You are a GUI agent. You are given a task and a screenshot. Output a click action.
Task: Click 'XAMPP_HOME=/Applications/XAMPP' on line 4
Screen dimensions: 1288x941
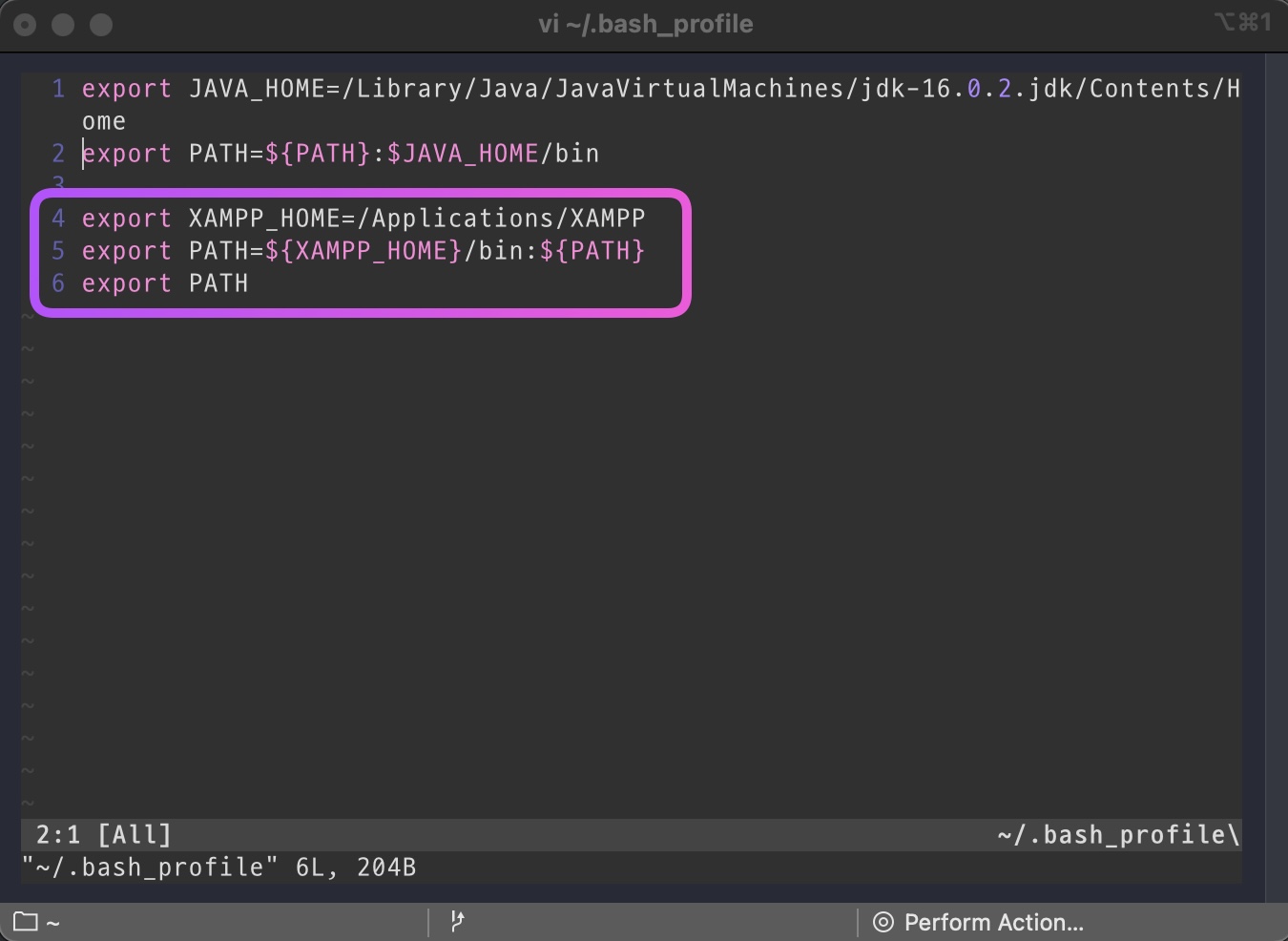[x=417, y=219]
